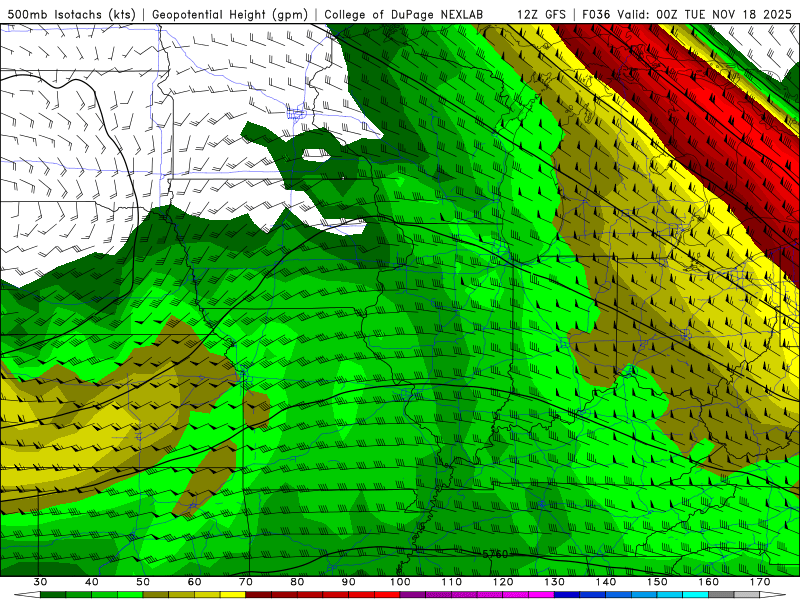Click the '40' value on the color scale

(x=92, y=582)
